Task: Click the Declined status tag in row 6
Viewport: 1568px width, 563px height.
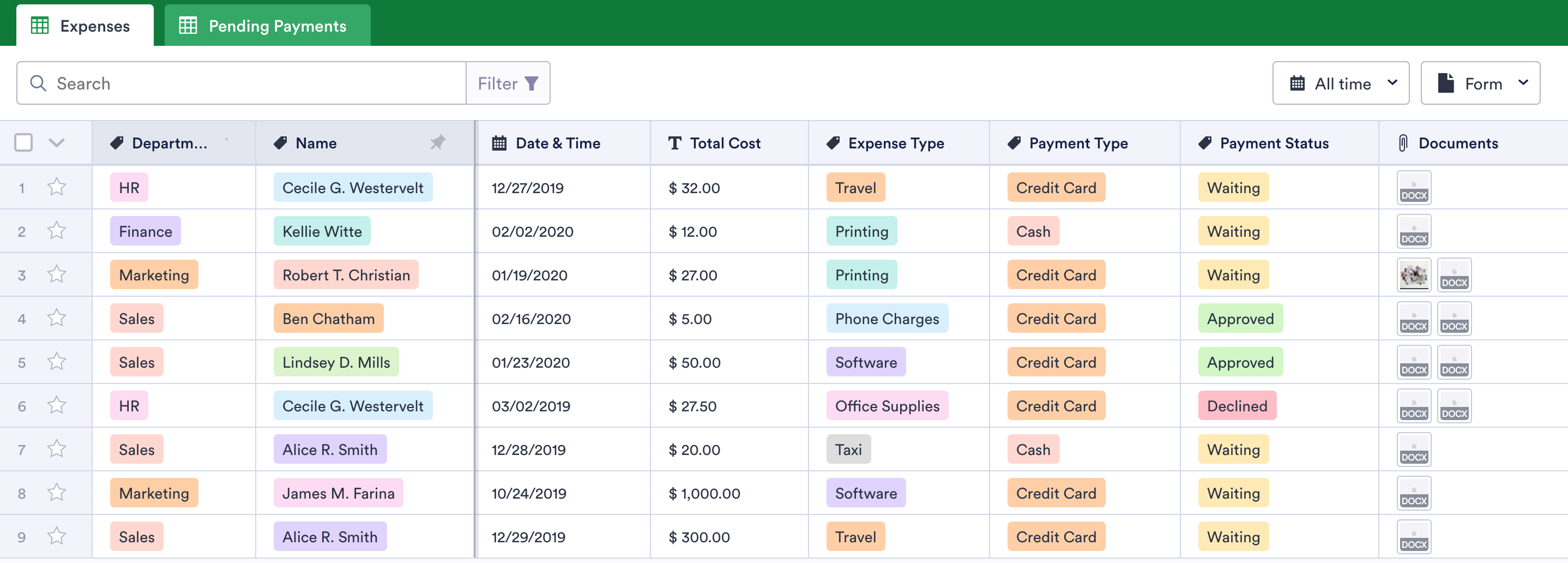Action: tap(1237, 406)
